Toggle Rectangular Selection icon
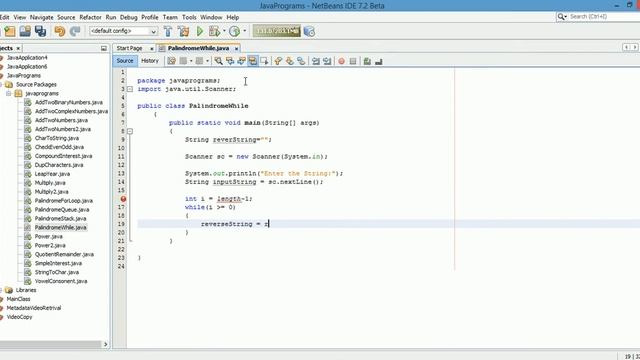The image size is (640, 360). tap(264, 61)
